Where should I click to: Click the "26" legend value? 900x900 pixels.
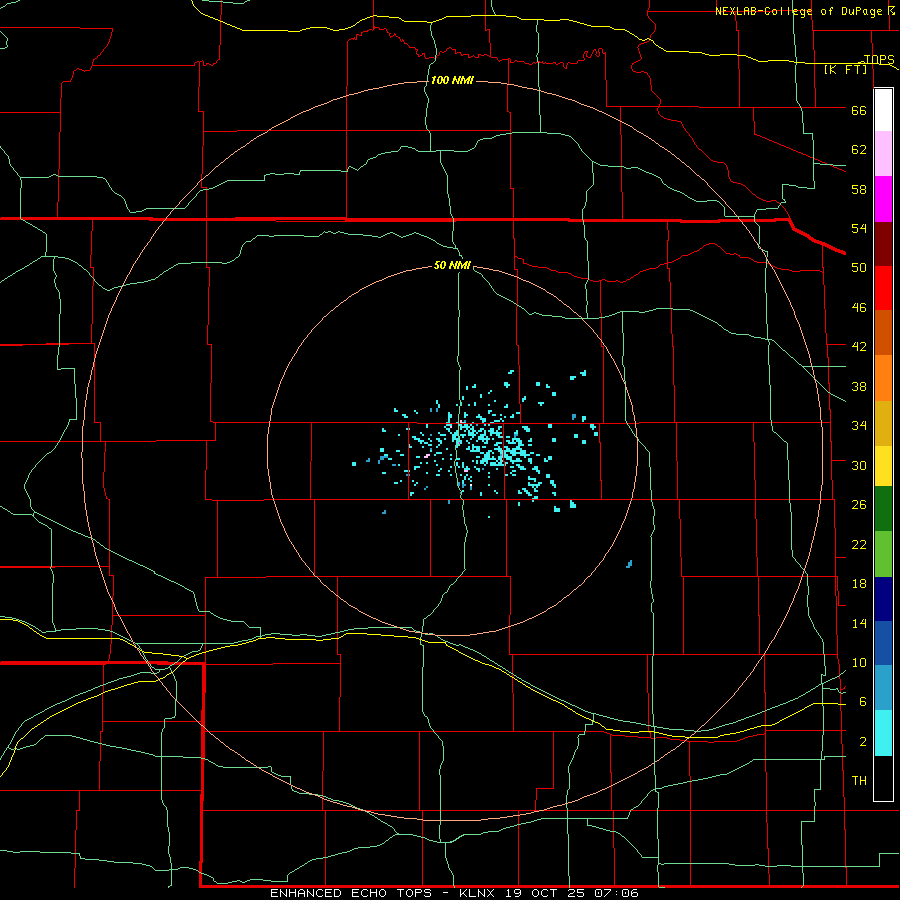pos(859,505)
